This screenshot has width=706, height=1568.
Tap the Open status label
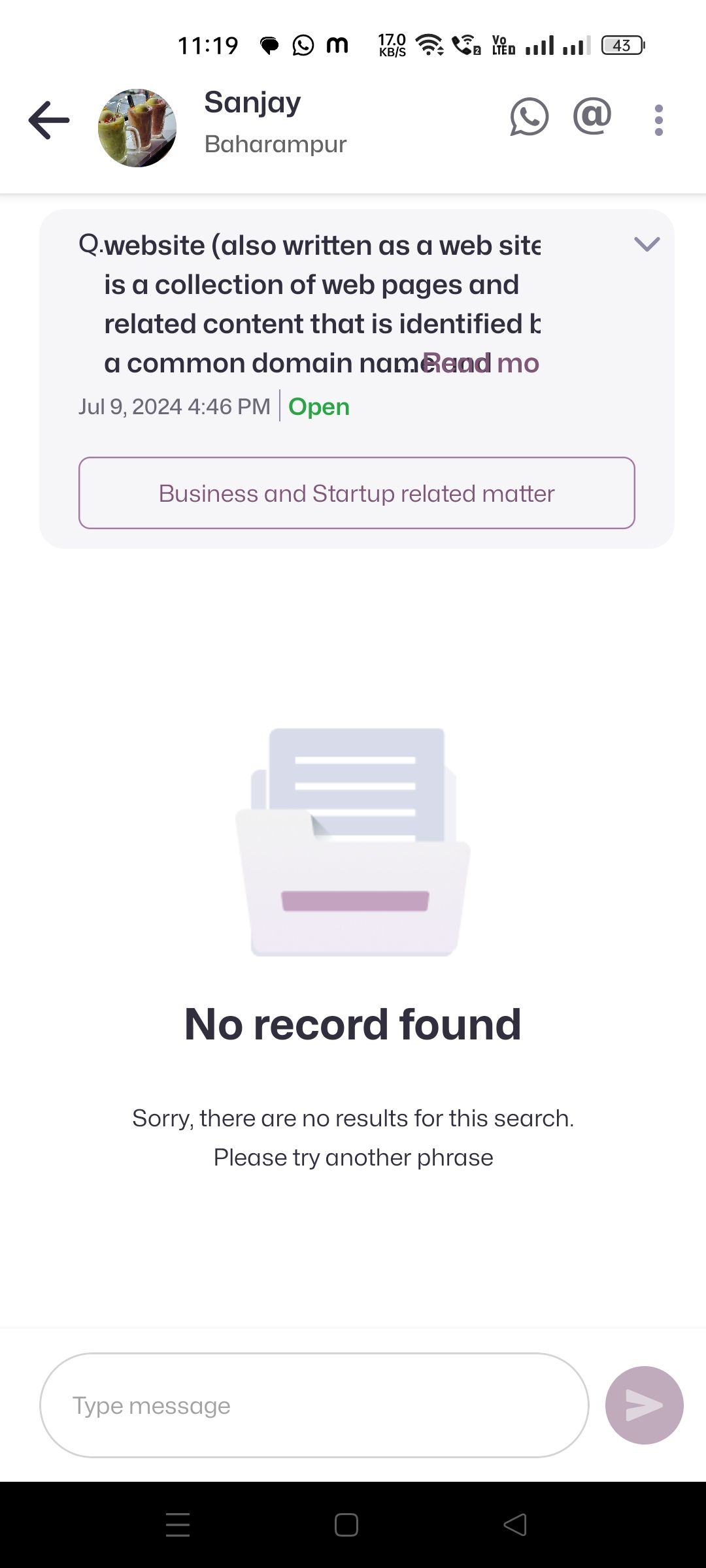coord(319,406)
